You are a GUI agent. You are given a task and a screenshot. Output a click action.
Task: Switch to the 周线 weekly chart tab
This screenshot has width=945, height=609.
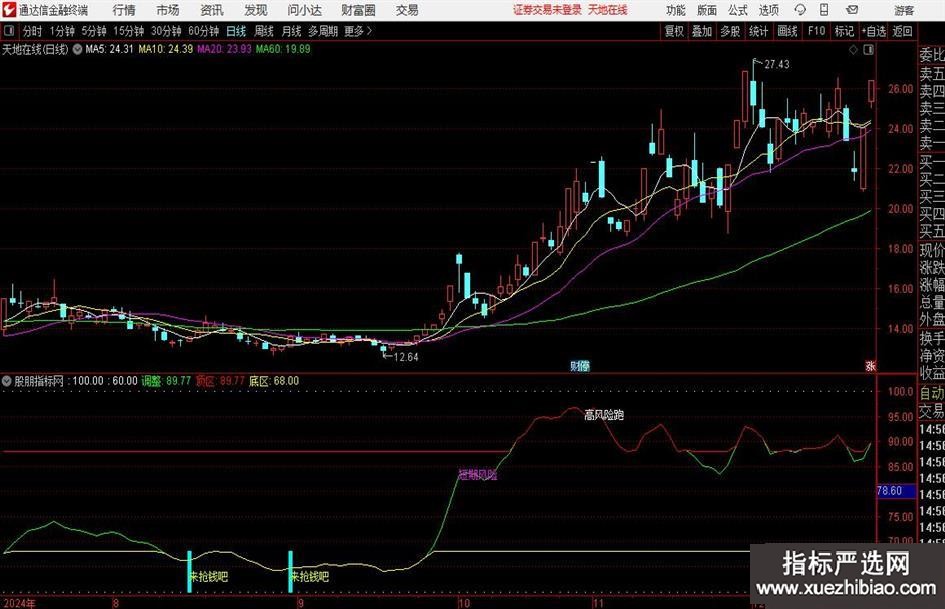point(264,31)
